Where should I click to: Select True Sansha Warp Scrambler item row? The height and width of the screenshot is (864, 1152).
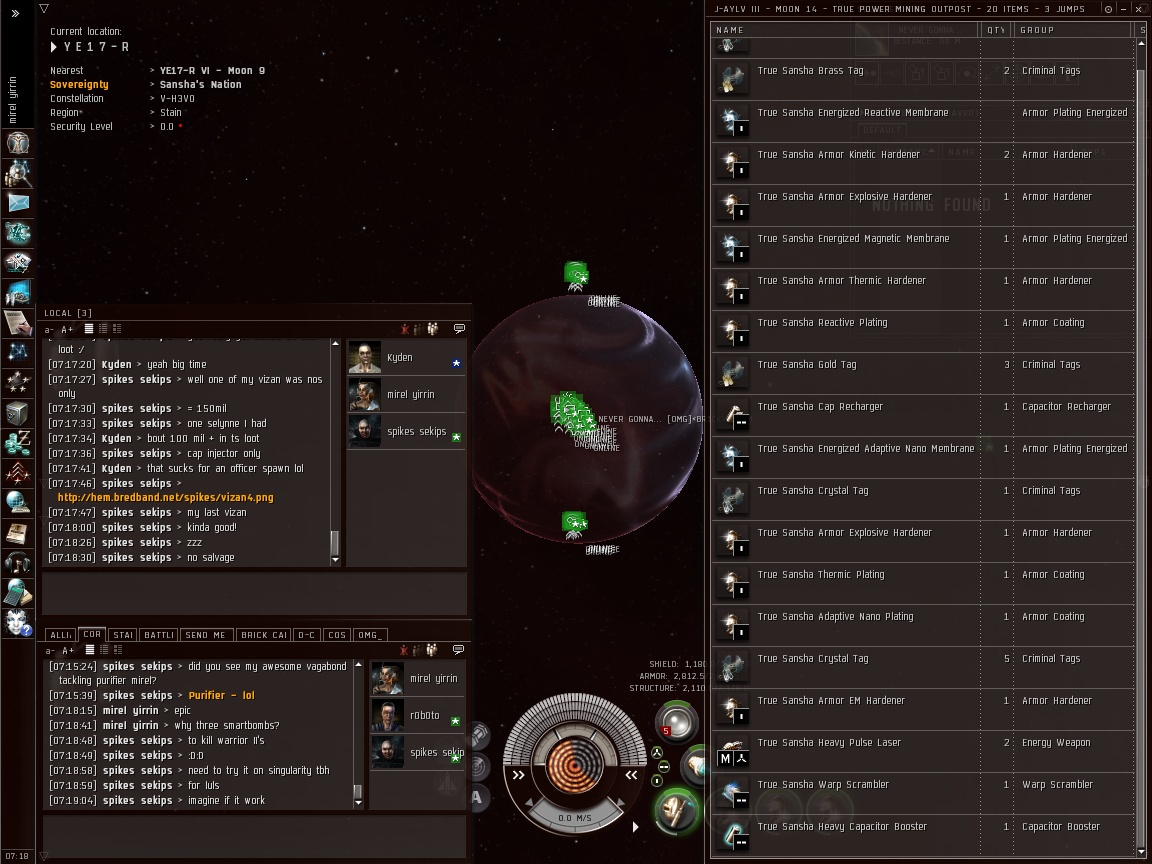pos(924,793)
